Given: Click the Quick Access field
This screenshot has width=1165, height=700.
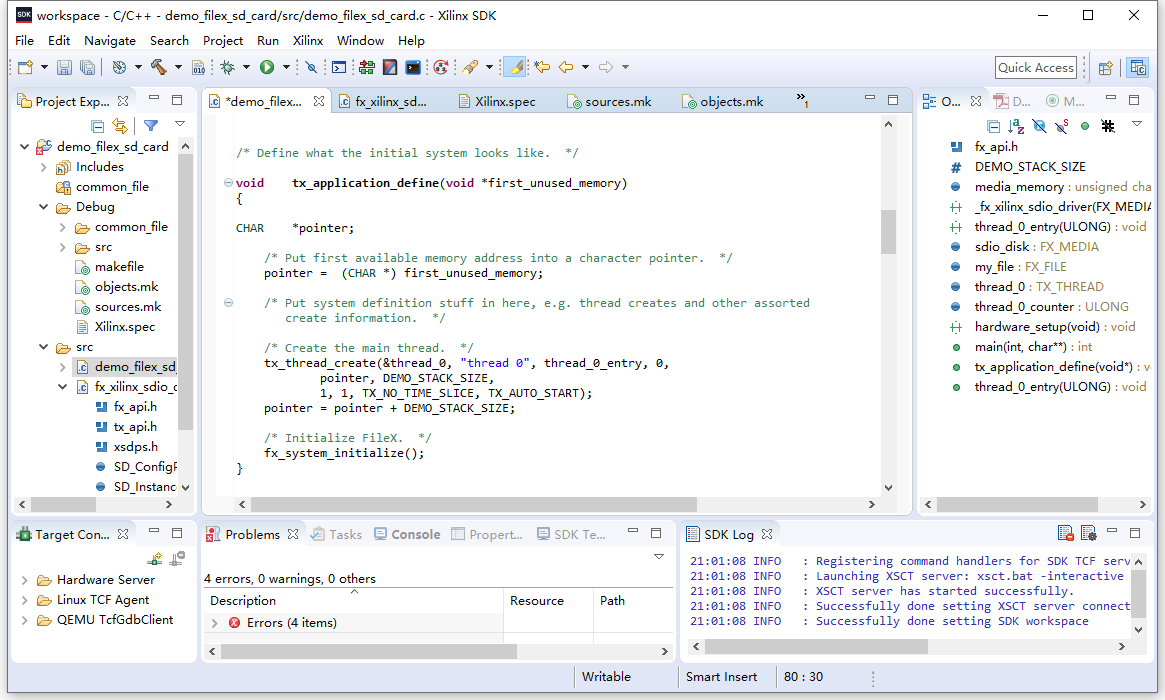Looking at the screenshot, I should click(x=1036, y=68).
